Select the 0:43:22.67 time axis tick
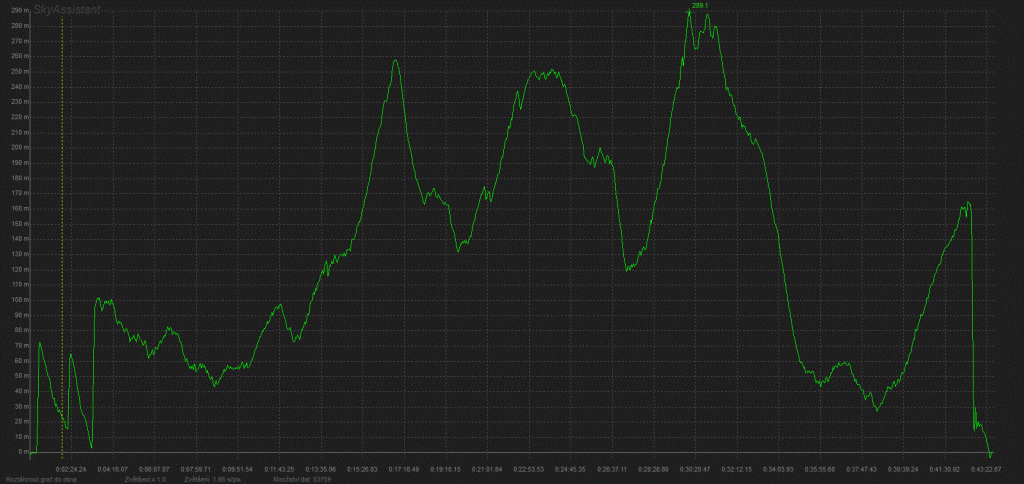1024x484 pixels. [986, 467]
